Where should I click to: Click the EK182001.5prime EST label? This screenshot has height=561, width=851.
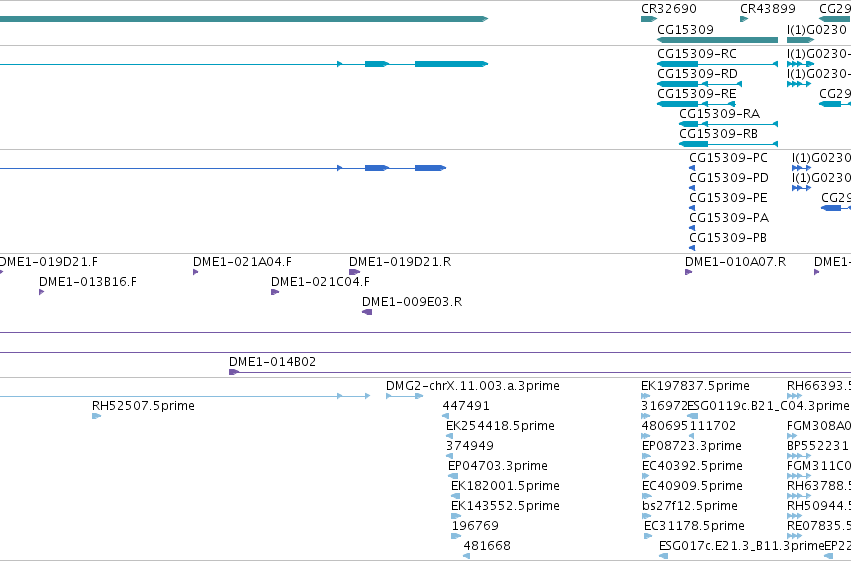pyautogui.click(x=505, y=486)
